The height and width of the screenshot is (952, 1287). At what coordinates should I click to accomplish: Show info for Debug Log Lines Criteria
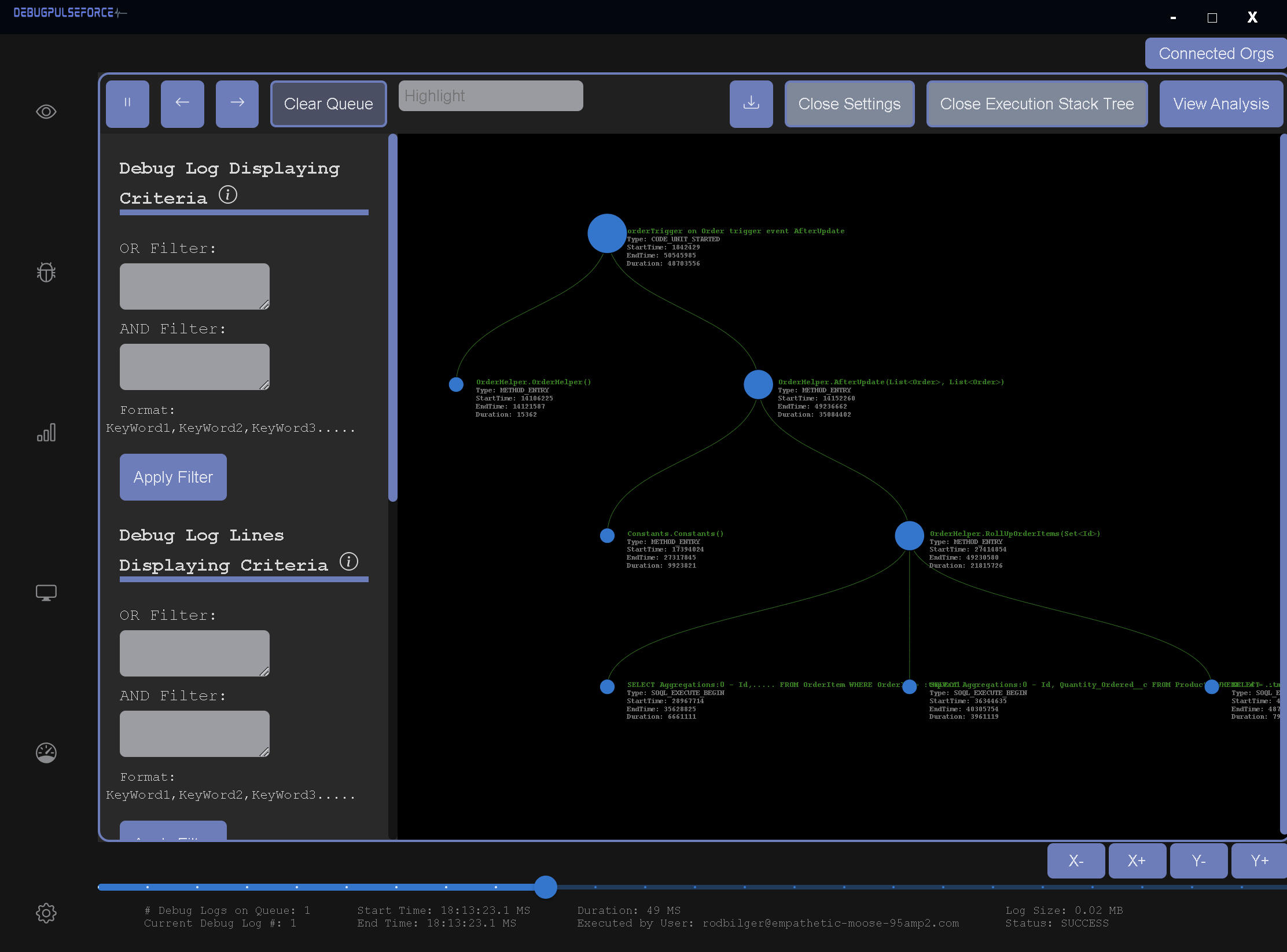coord(349,561)
